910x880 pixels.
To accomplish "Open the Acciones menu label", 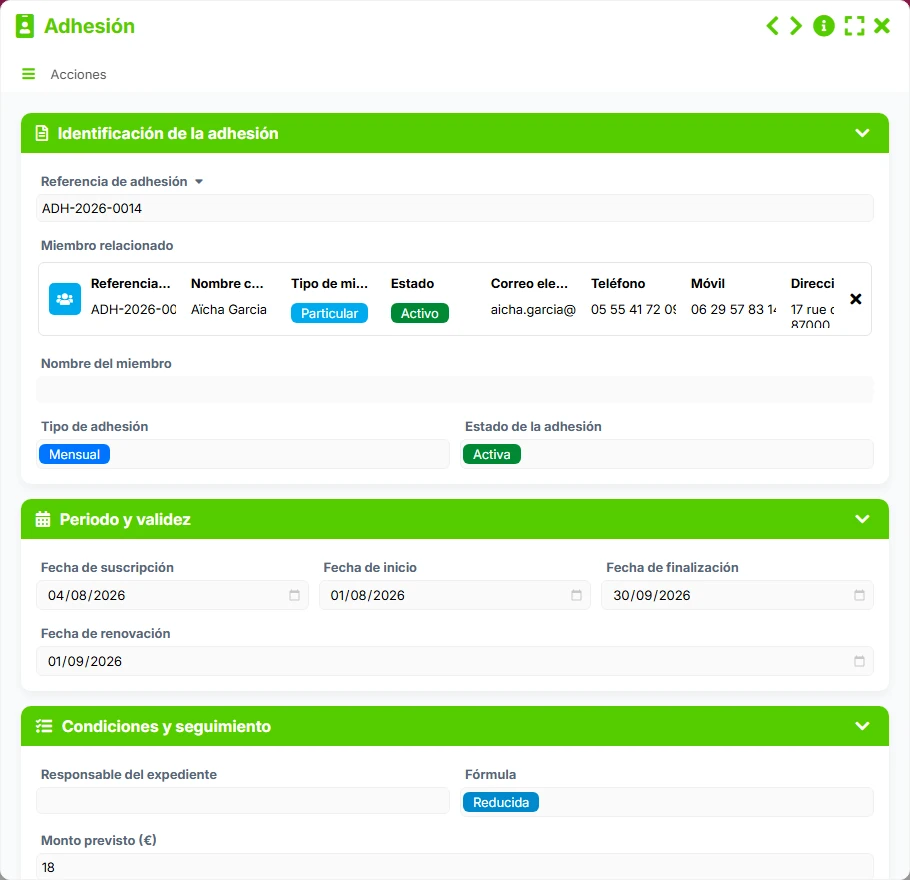I will (x=78, y=74).
